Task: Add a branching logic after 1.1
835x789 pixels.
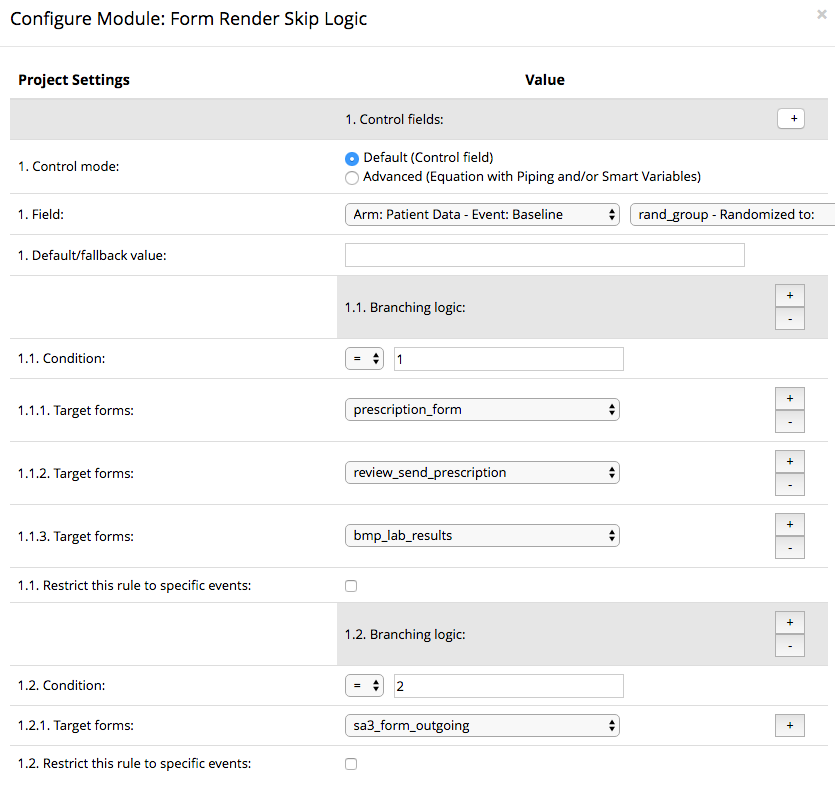Action: pos(790,295)
